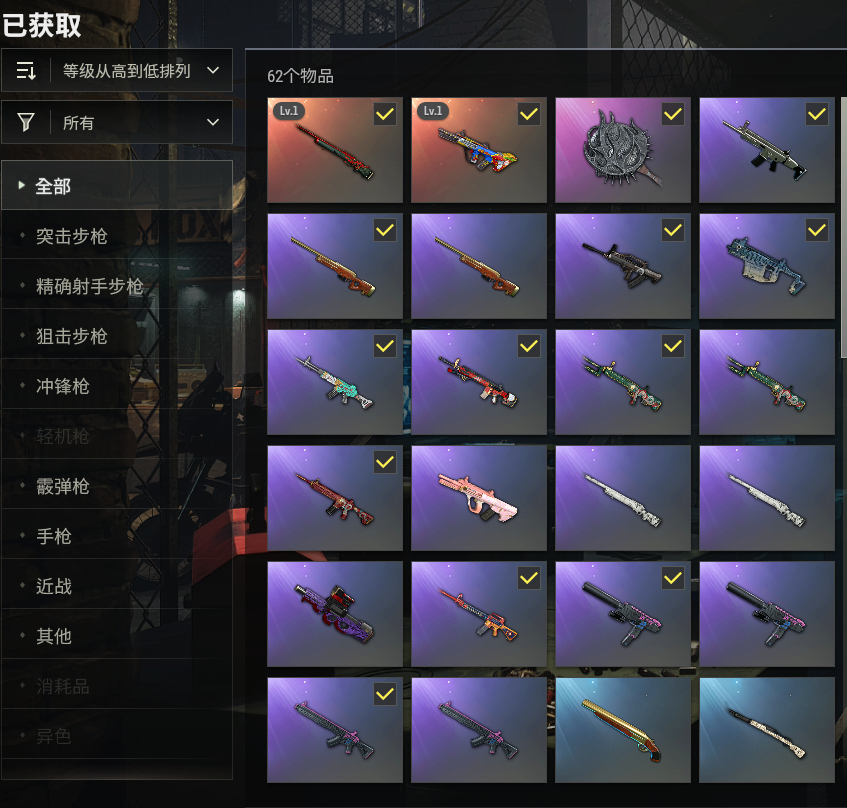847x808 pixels.
Task: Select the spiked round shield skin
Action: pos(623,150)
